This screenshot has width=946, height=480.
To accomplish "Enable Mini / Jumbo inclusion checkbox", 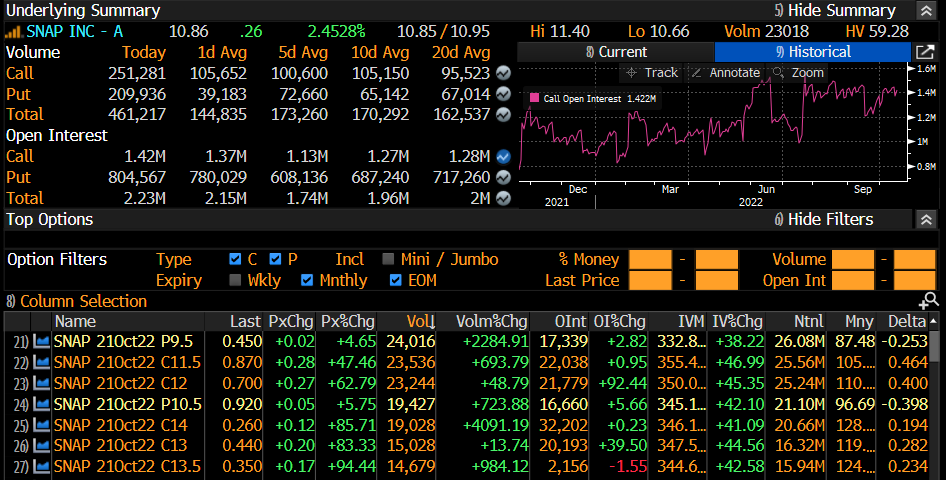I will pyautogui.click(x=388, y=259).
